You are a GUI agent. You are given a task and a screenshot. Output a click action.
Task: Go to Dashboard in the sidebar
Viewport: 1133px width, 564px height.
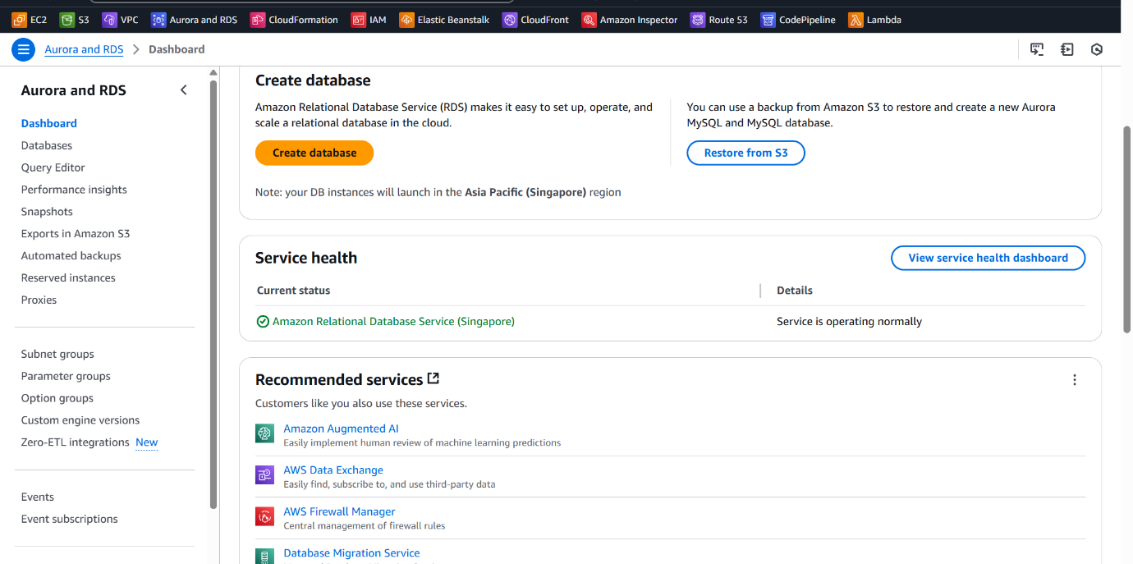(49, 123)
